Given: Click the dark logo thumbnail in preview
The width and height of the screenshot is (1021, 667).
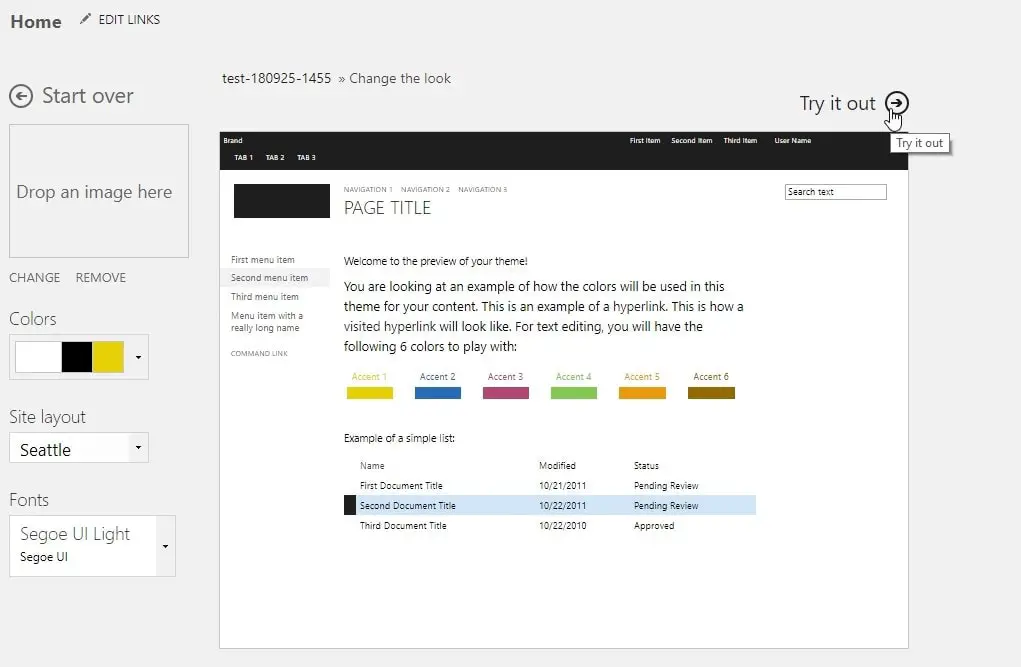Looking at the screenshot, I should click(x=282, y=201).
